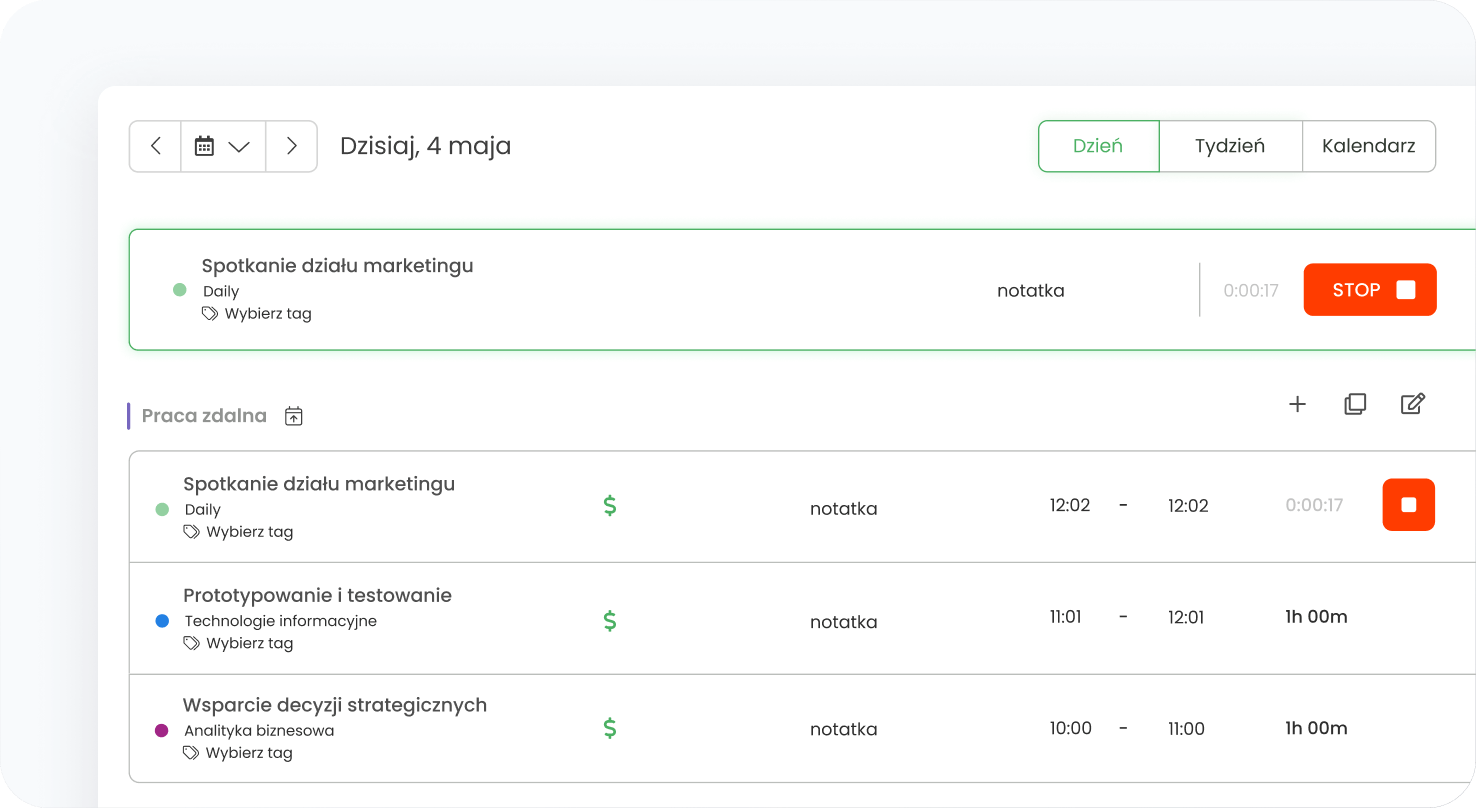Toggle billable dollar icon for Prototypowanie i testowanie
The image size is (1476, 808).
(610, 621)
